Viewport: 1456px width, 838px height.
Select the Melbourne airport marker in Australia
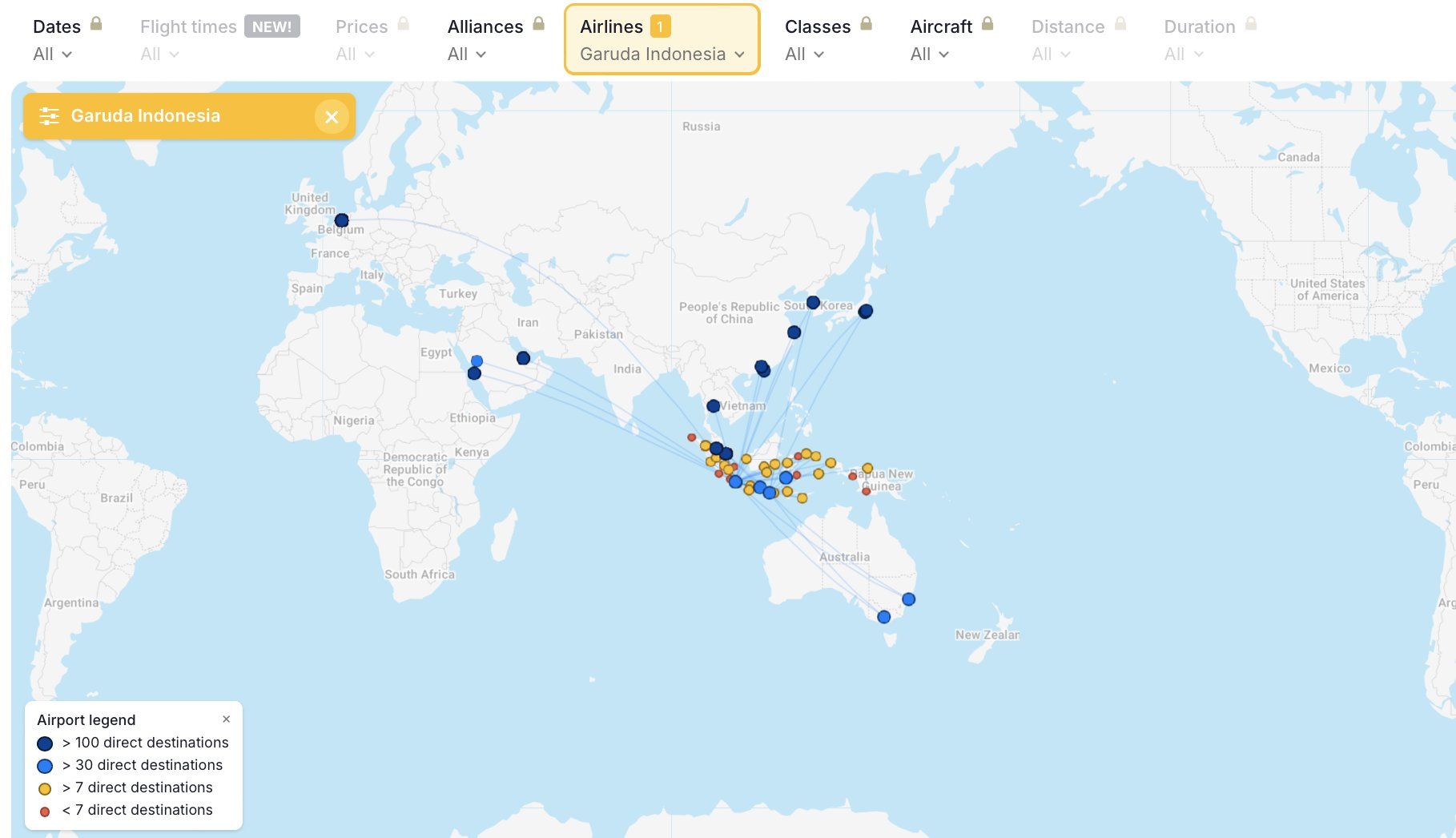click(x=883, y=617)
